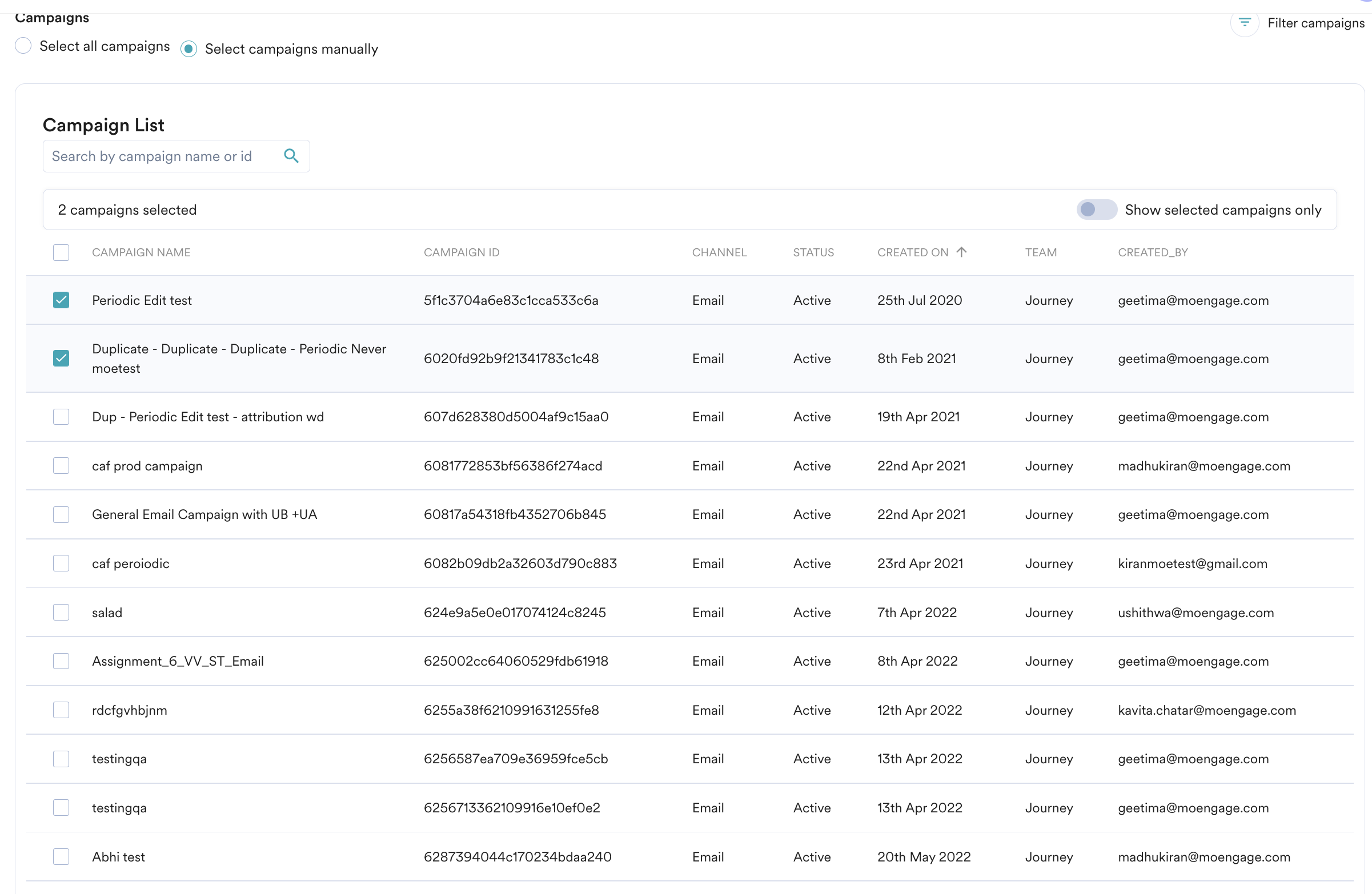Sort by the Status column header

pos(813,252)
